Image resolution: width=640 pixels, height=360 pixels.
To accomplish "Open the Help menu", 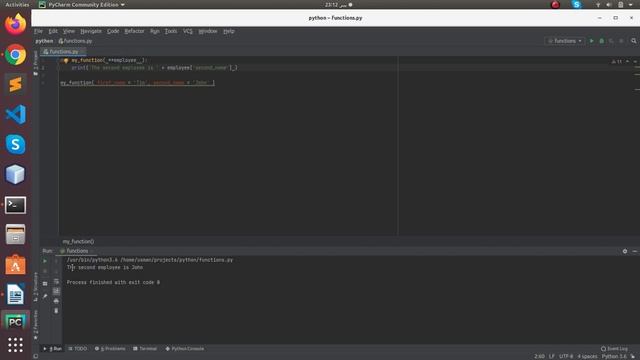I will tap(229, 31).
